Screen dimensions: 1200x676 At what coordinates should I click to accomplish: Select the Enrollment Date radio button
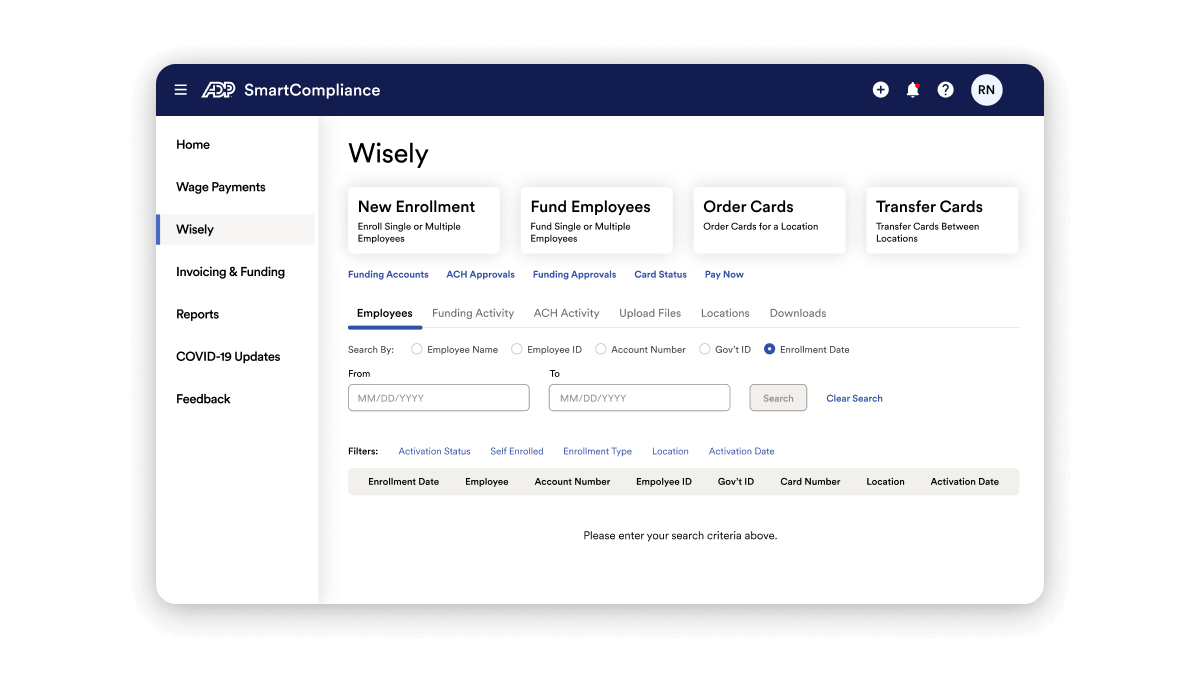(x=768, y=349)
